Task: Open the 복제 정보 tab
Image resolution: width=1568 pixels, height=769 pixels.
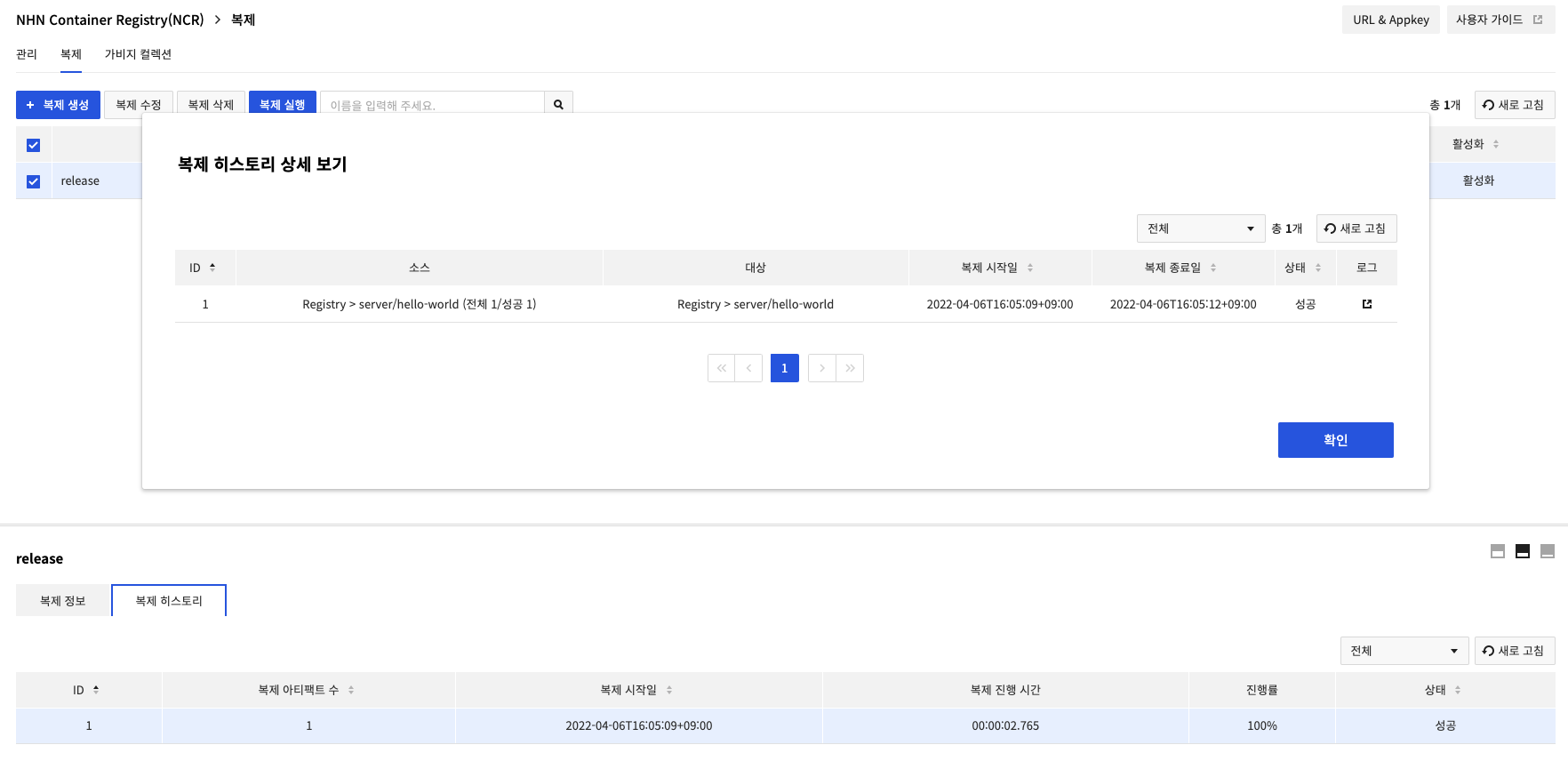Action: (x=63, y=601)
